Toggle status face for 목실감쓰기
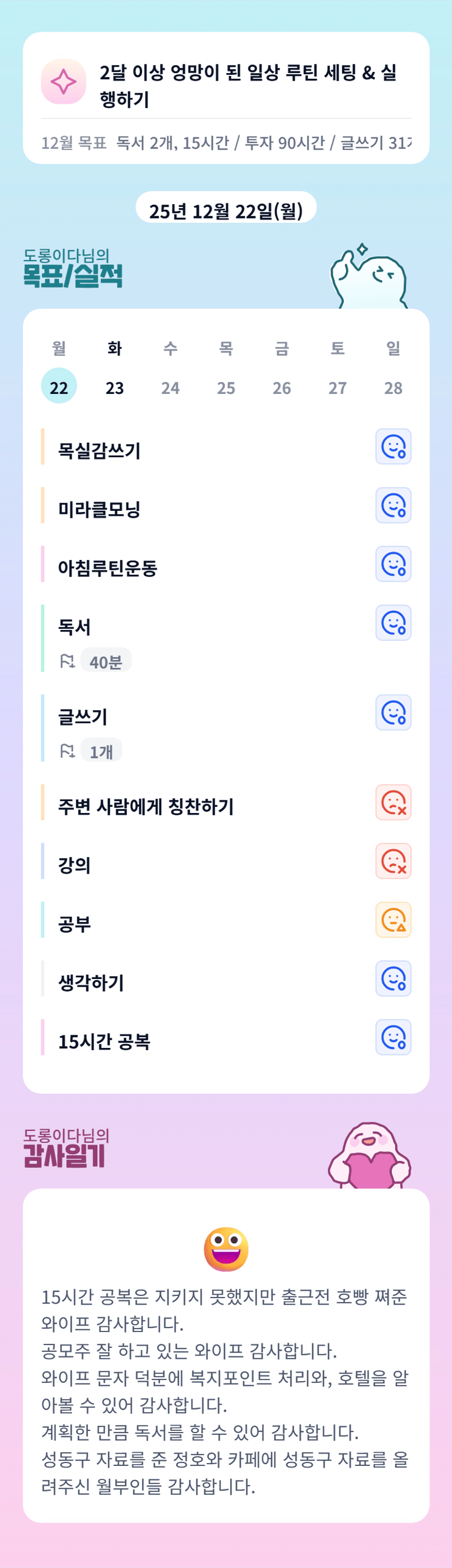 [x=393, y=447]
